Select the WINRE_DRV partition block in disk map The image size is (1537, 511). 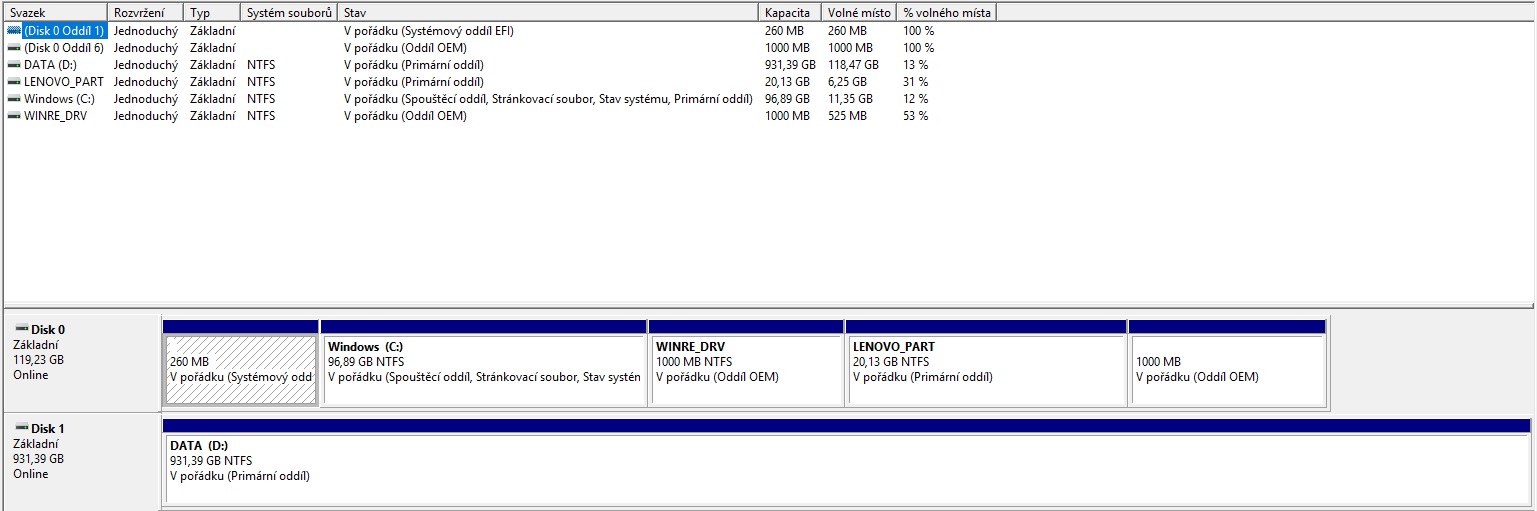coord(746,369)
